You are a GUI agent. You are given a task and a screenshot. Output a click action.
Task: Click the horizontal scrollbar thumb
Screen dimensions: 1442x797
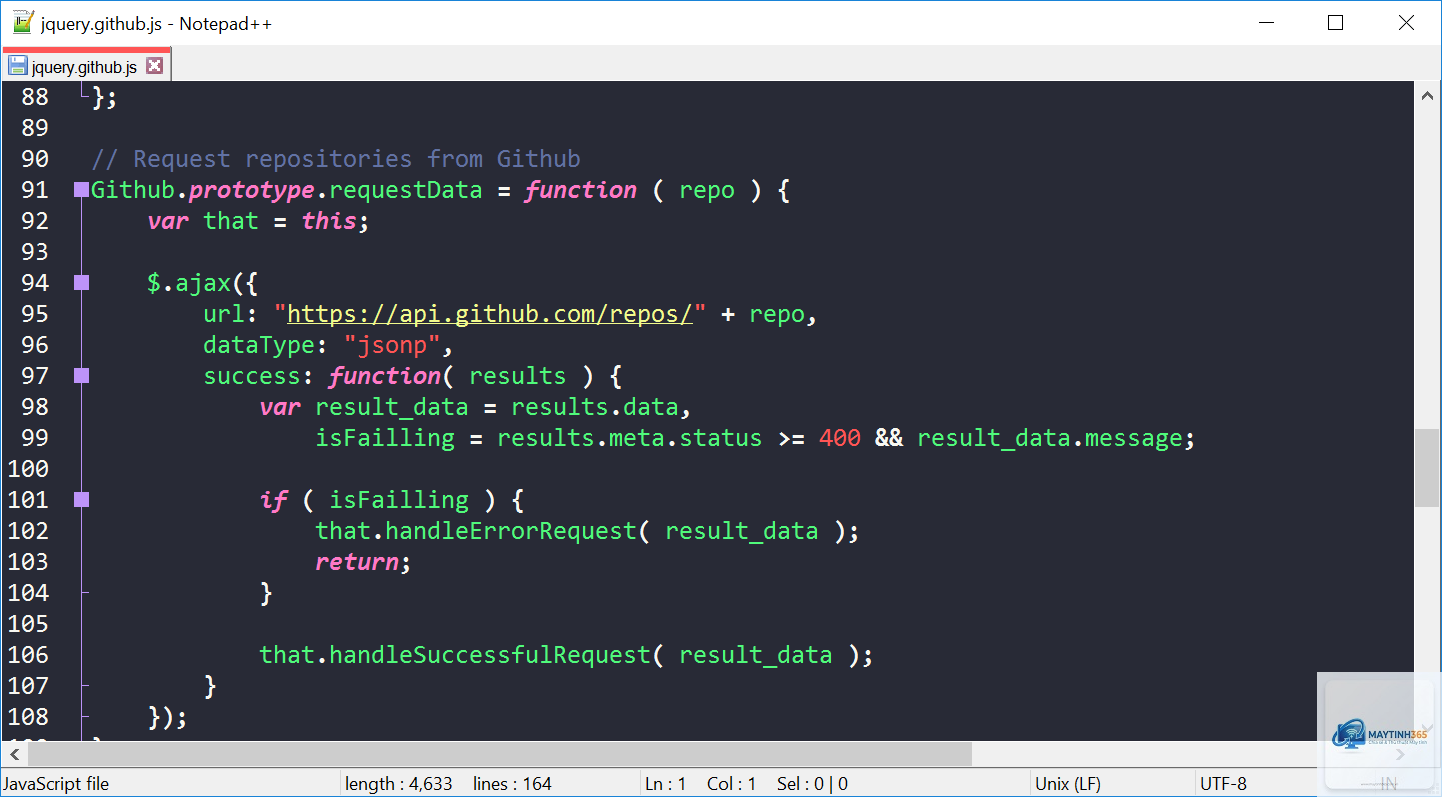click(500, 754)
